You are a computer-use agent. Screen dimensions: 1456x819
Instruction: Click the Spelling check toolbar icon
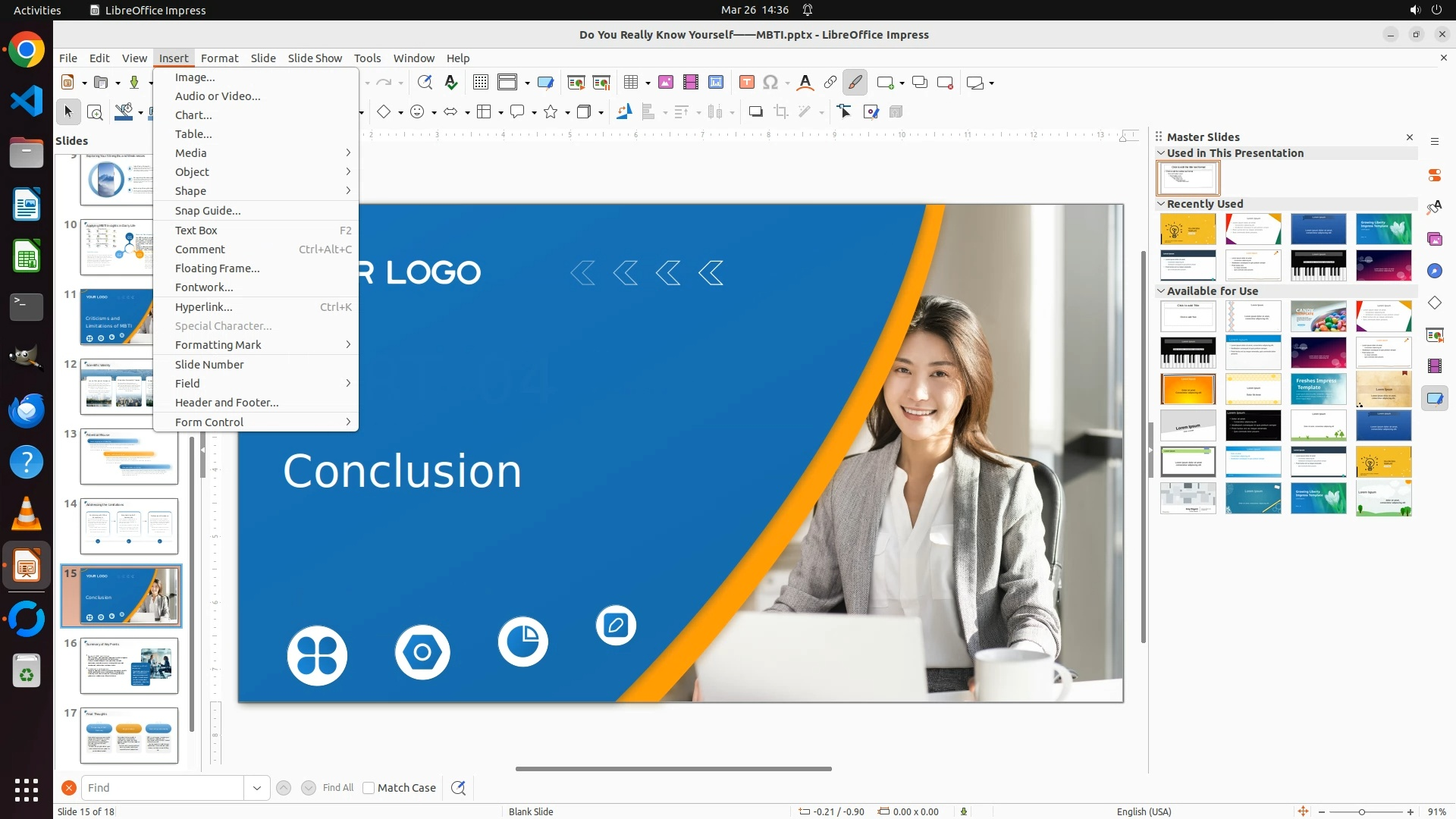coord(451,83)
